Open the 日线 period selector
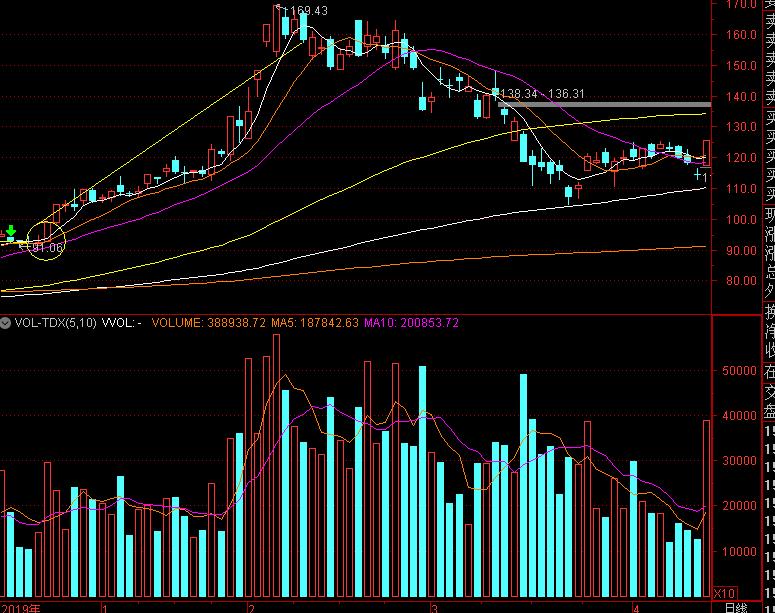Image resolution: width=775 pixels, height=613 pixels. point(736,608)
